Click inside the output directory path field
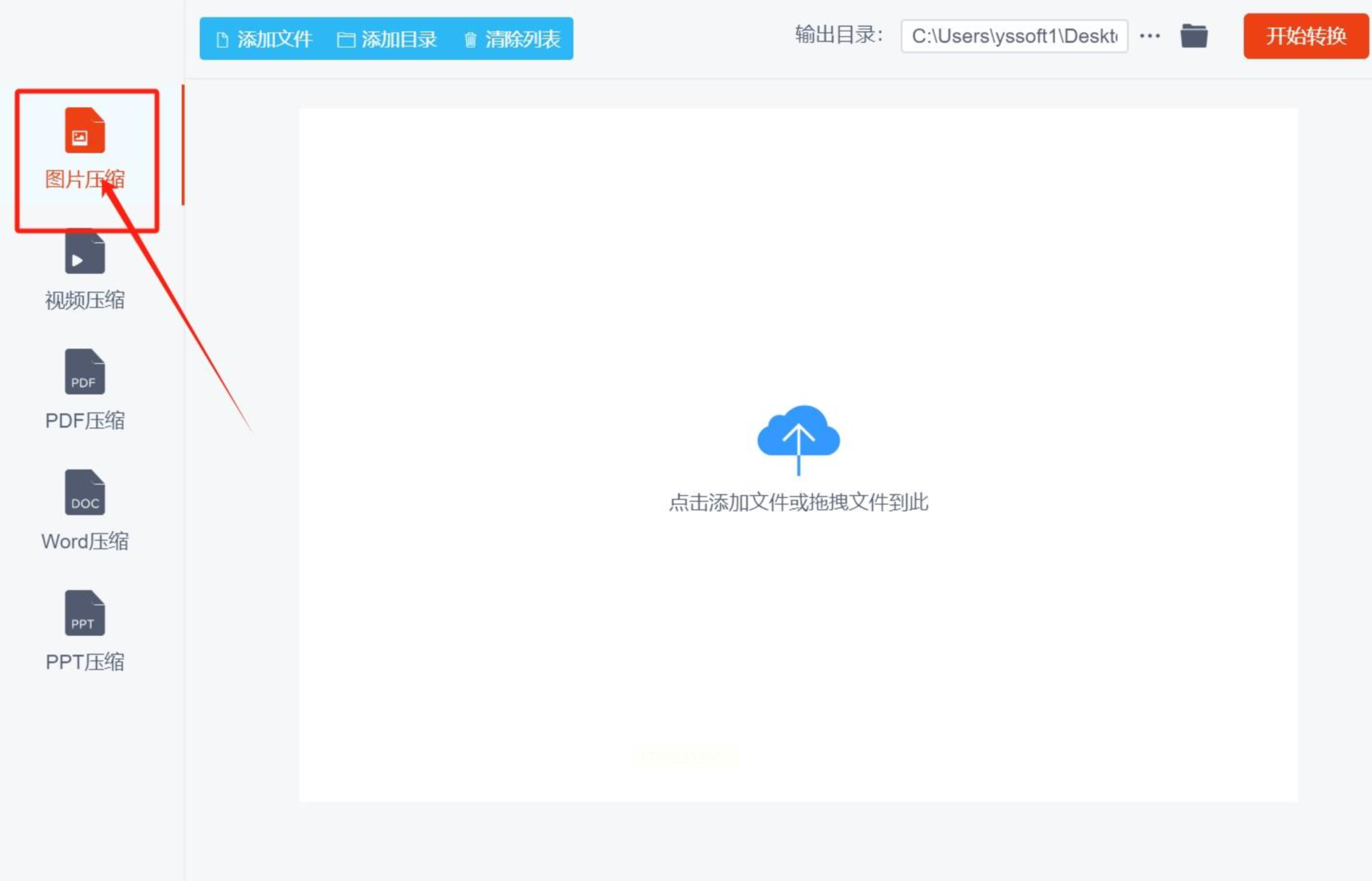1372x881 pixels. 1013,36
